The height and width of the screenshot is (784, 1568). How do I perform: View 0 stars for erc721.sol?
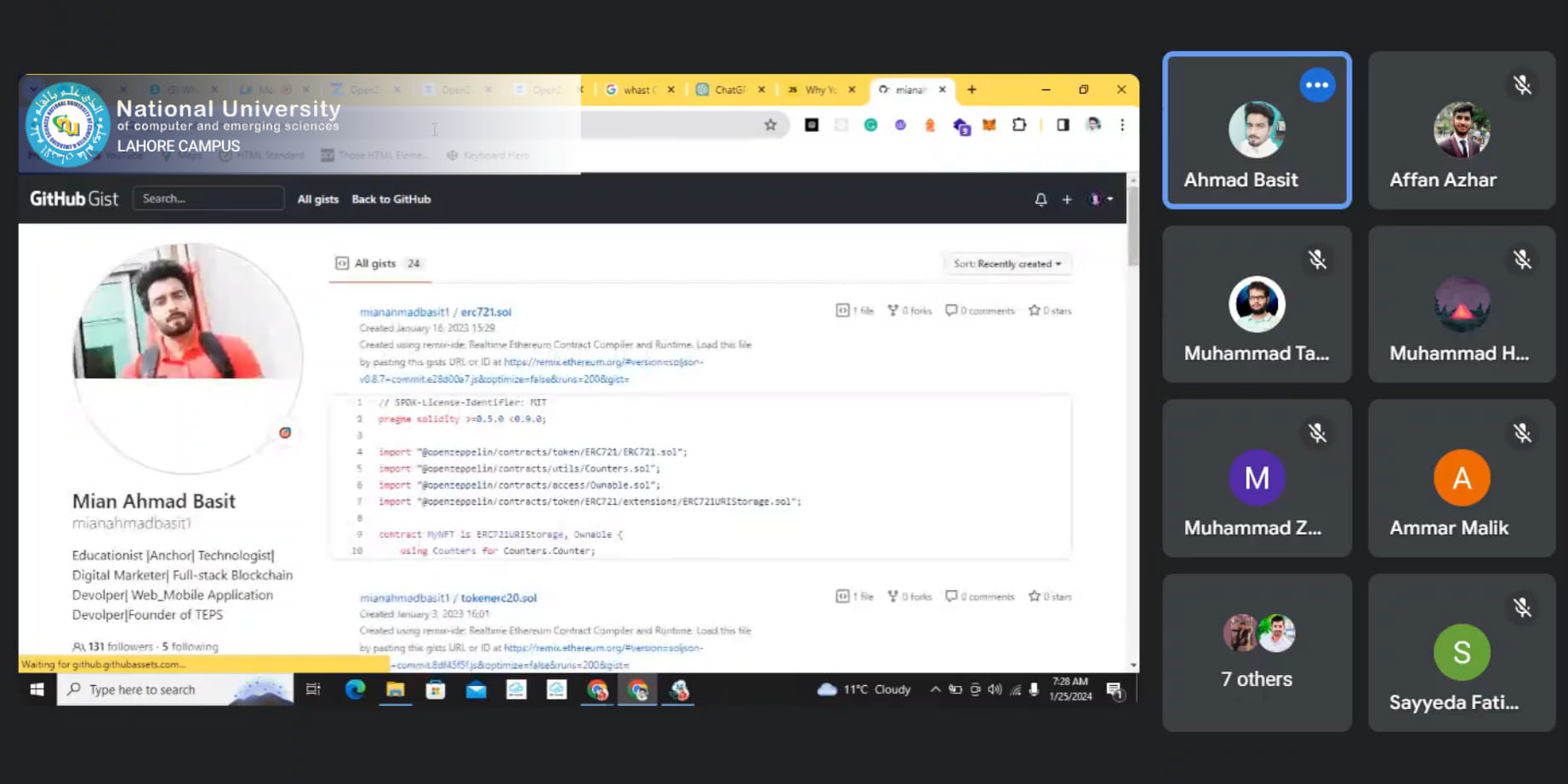click(1050, 311)
